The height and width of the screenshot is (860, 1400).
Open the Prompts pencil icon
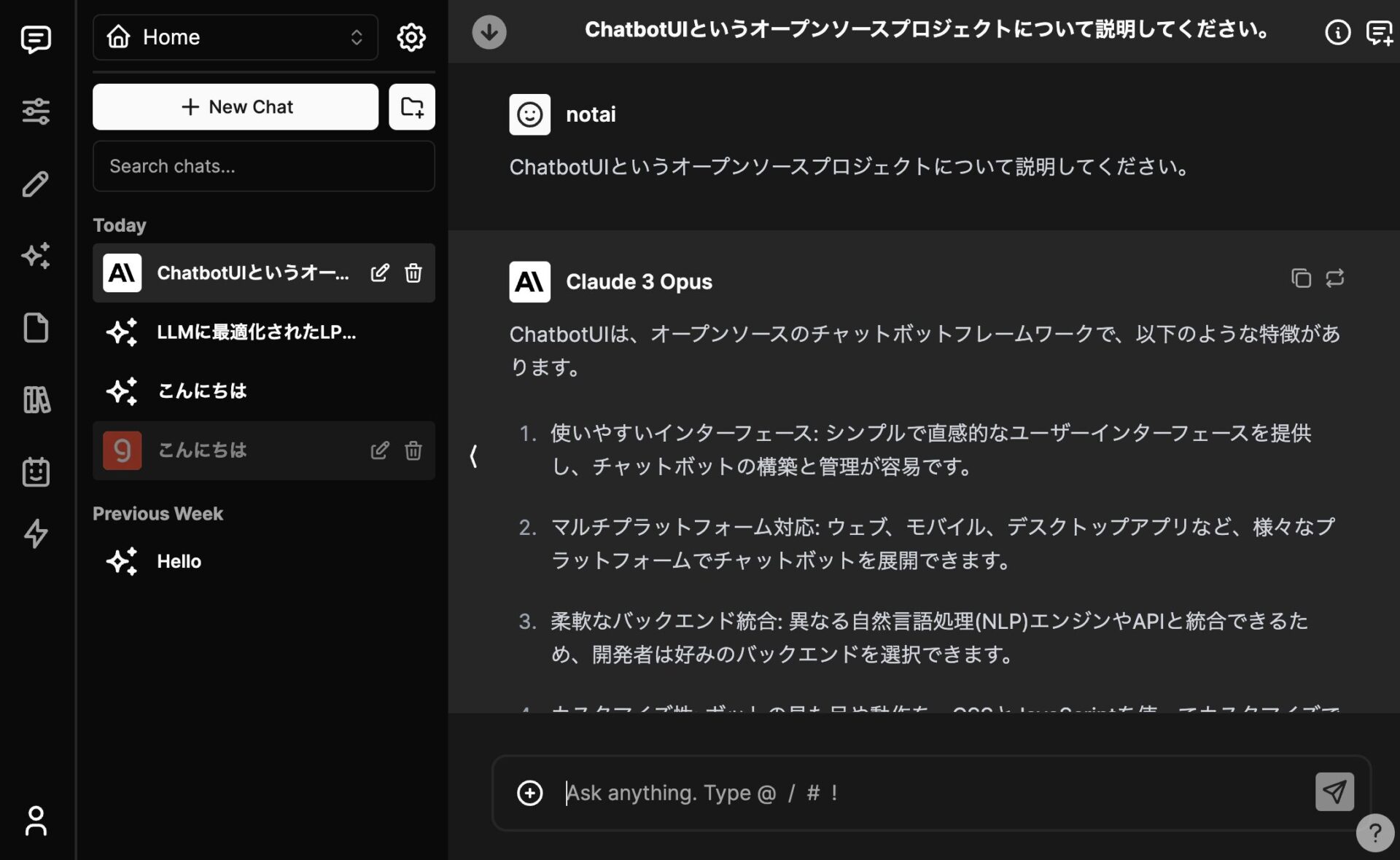point(36,184)
